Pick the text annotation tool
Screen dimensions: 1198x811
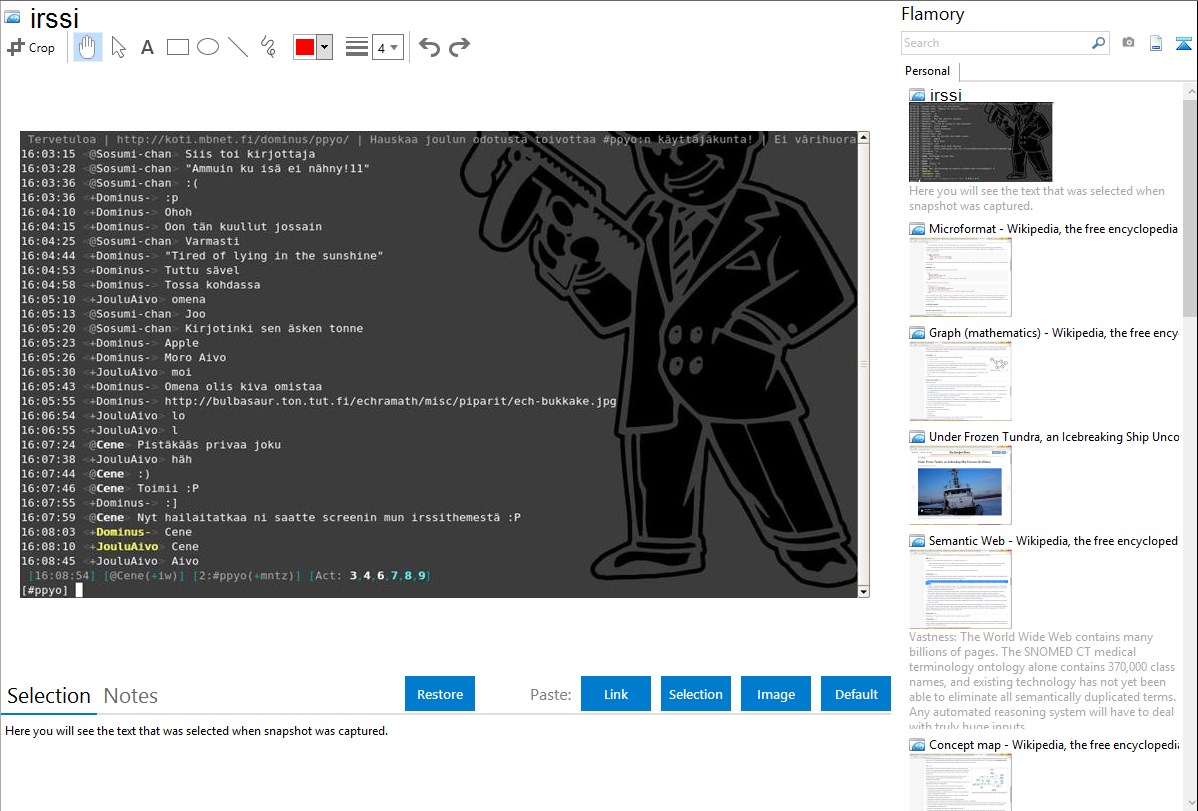coord(147,47)
